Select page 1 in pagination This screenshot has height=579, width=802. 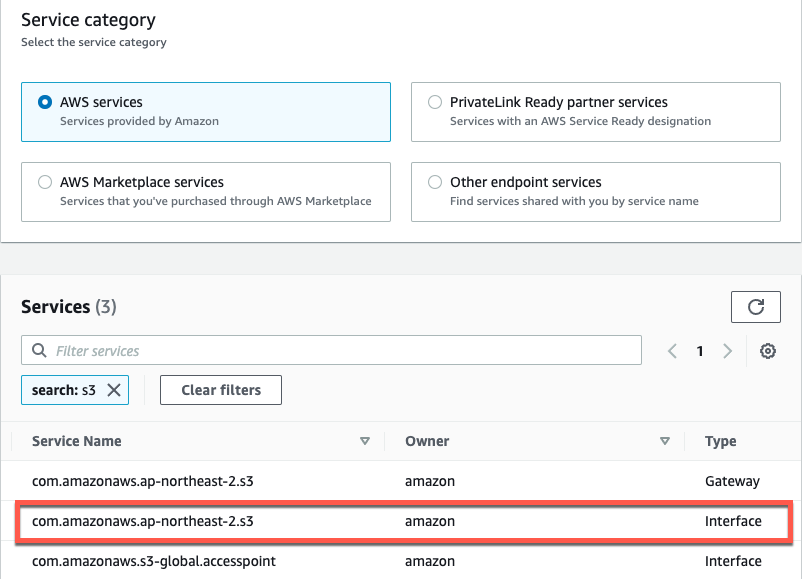click(x=700, y=350)
